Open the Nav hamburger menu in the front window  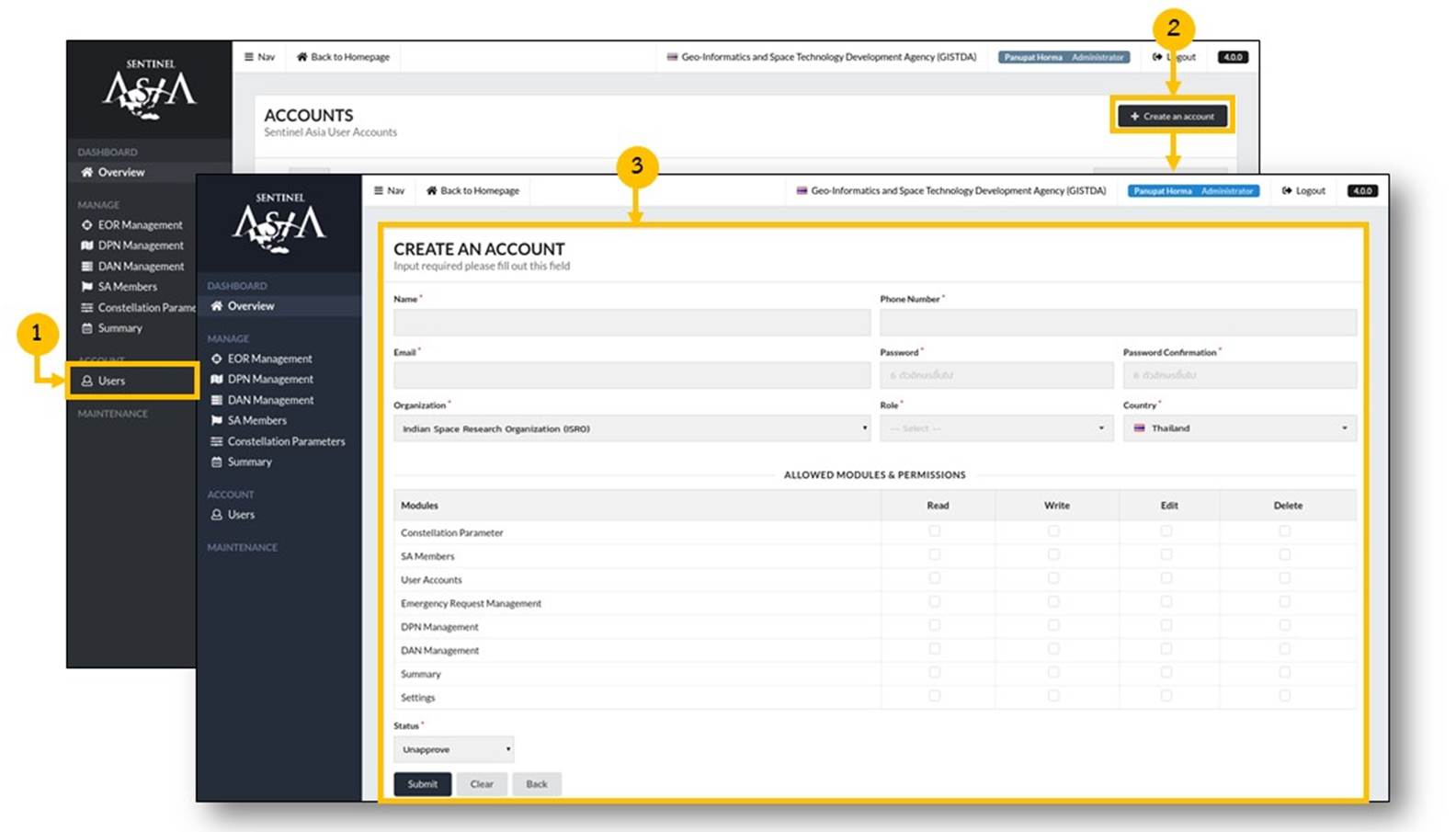(389, 190)
